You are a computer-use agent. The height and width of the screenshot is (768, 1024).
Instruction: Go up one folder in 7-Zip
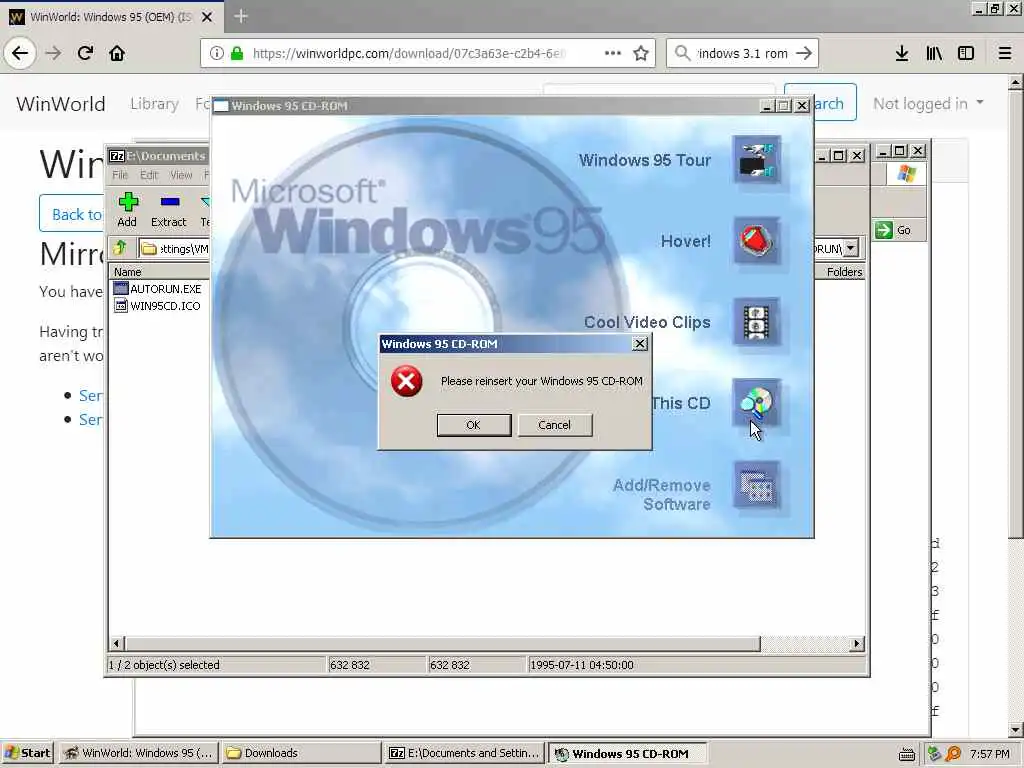point(120,248)
